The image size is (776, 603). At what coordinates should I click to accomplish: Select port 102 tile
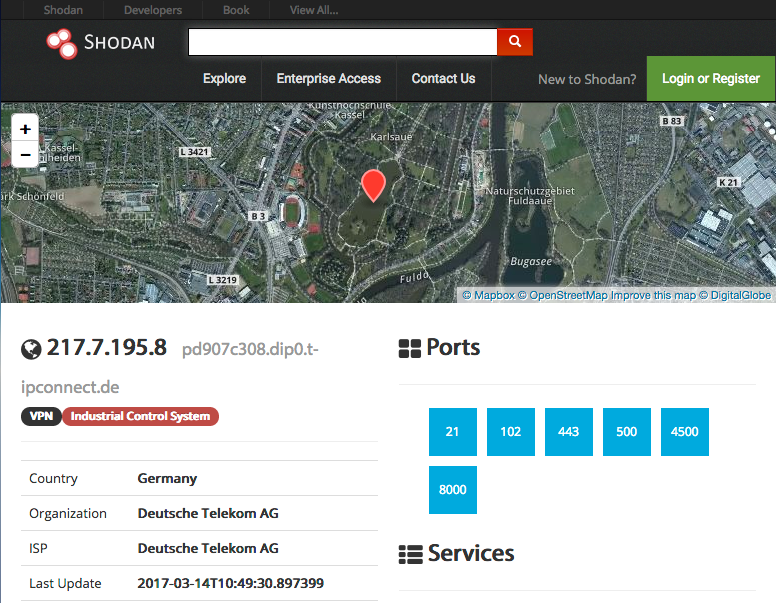coord(511,432)
